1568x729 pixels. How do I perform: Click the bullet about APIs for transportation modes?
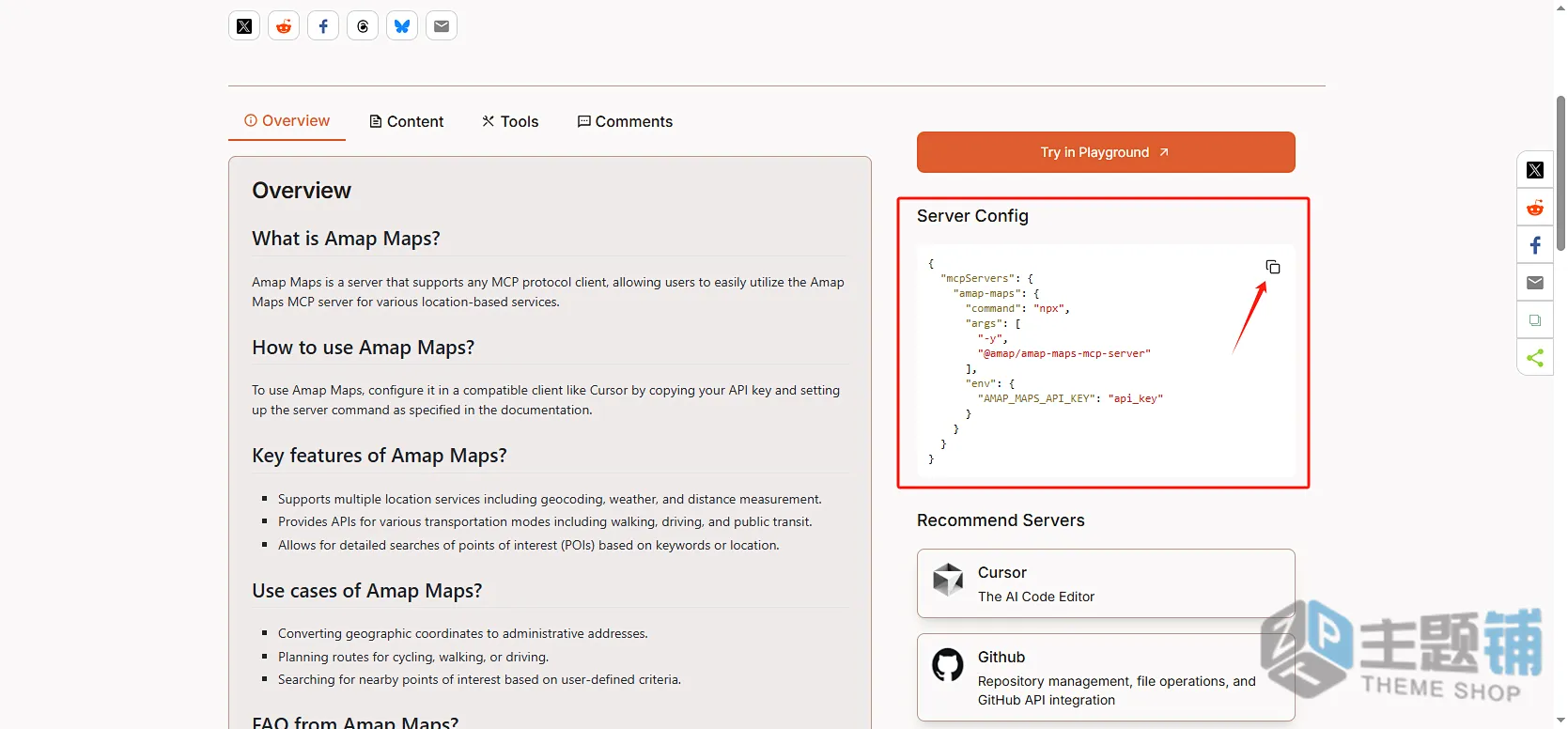click(545, 521)
